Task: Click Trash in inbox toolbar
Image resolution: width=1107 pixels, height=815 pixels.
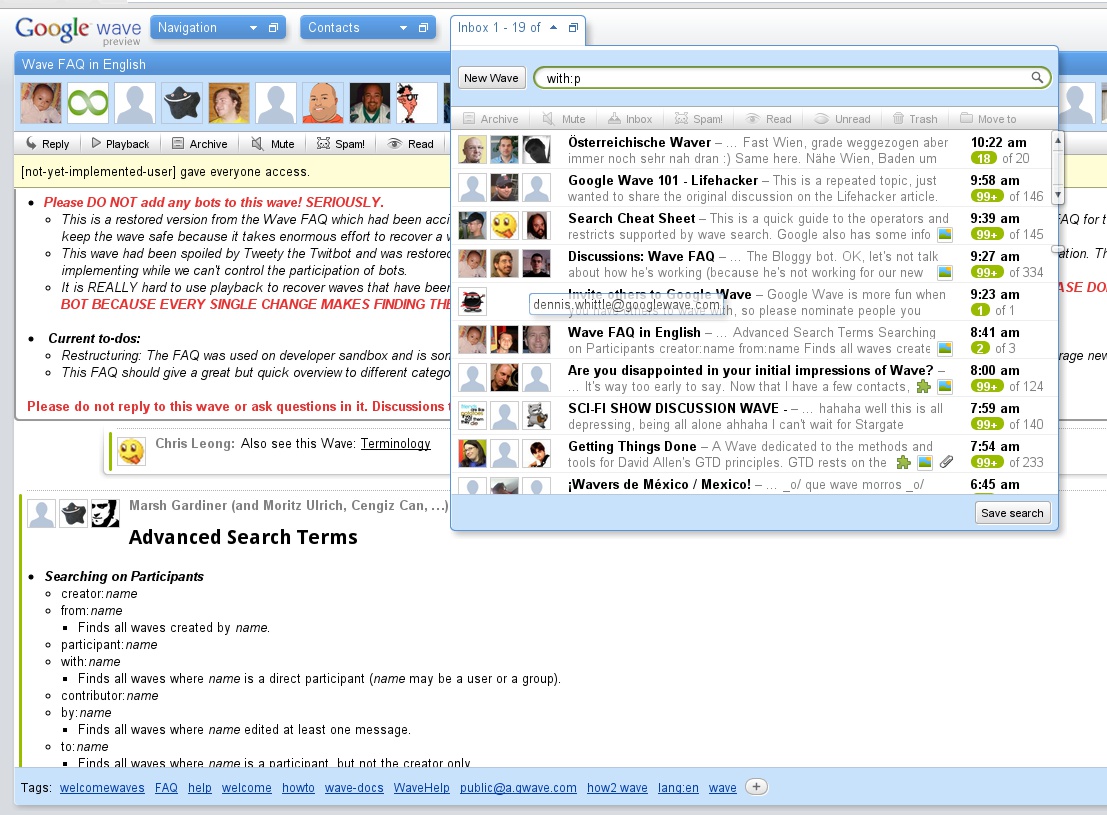Action: 915,119
